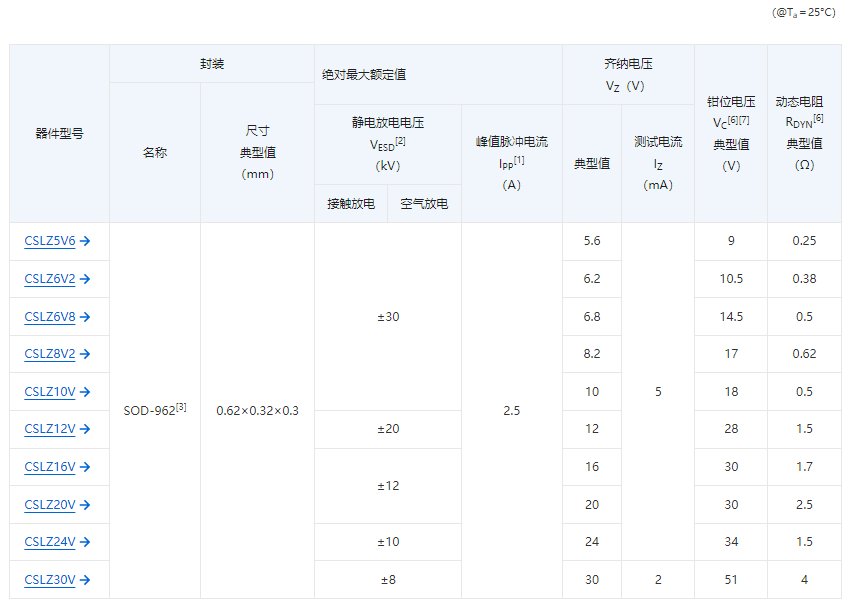The image size is (858, 609).
Task: Click the clamping voltage value 10.5
Action: (731, 279)
